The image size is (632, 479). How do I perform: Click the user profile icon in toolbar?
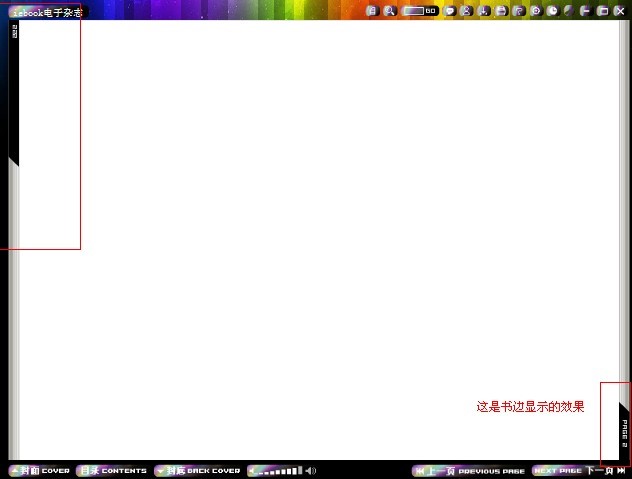pos(466,11)
